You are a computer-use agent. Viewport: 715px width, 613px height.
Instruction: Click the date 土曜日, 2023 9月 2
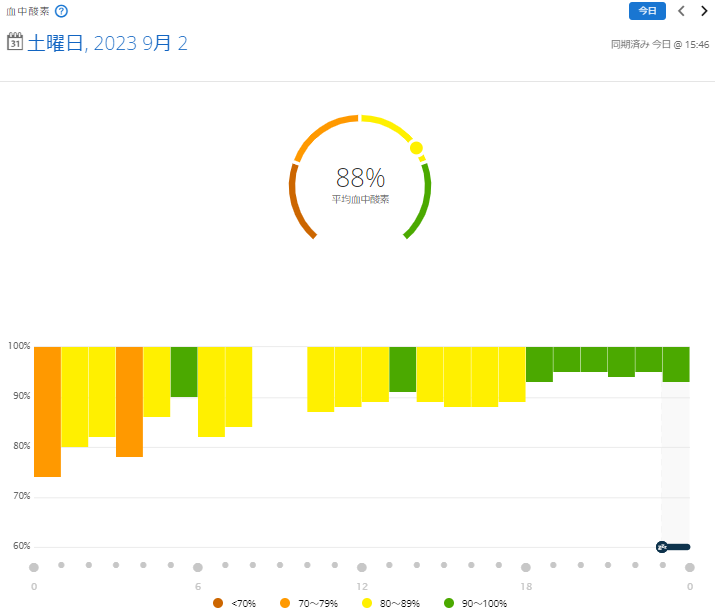[x=107, y=43]
